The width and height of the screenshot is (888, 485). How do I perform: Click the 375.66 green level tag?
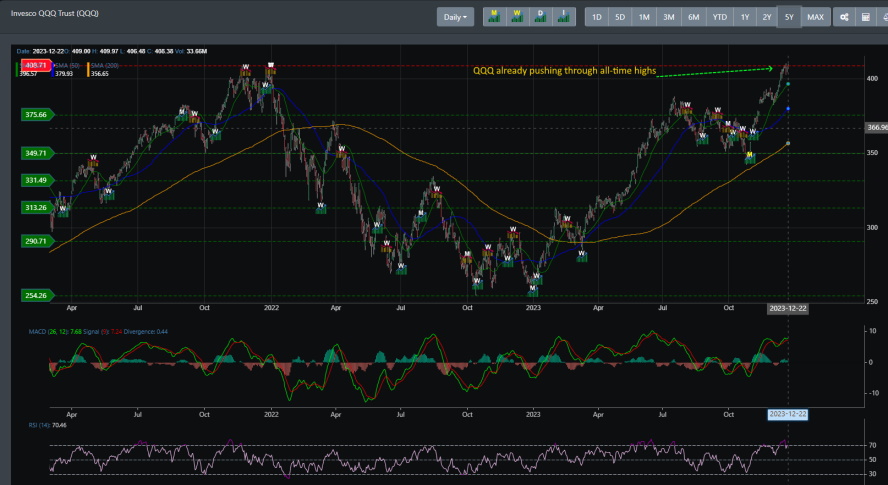pos(36,114)
